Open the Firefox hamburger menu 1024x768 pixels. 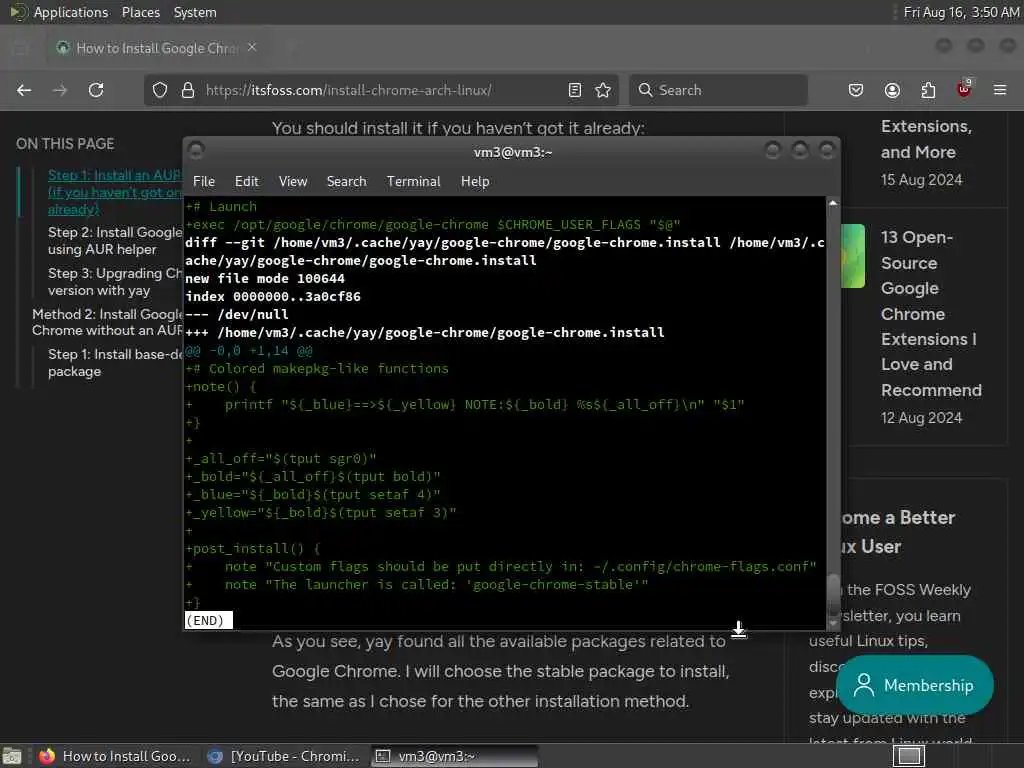point(1000,90)
